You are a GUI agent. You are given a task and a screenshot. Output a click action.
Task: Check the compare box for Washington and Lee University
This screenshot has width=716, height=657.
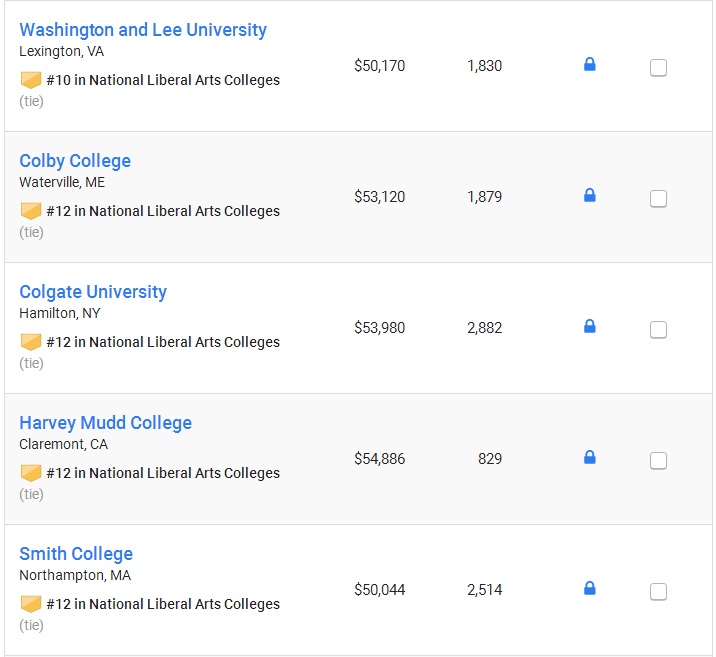point(658,68)
